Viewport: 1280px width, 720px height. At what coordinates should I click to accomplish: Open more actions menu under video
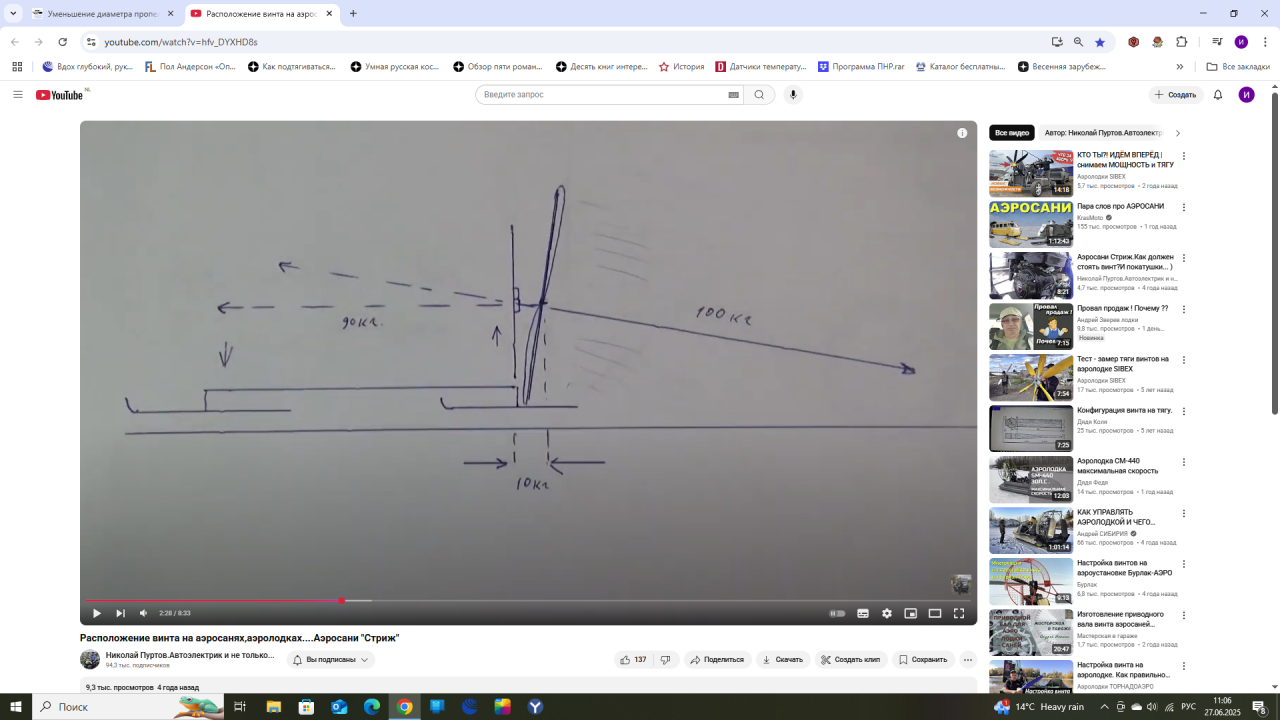click(x=967, y=660)
